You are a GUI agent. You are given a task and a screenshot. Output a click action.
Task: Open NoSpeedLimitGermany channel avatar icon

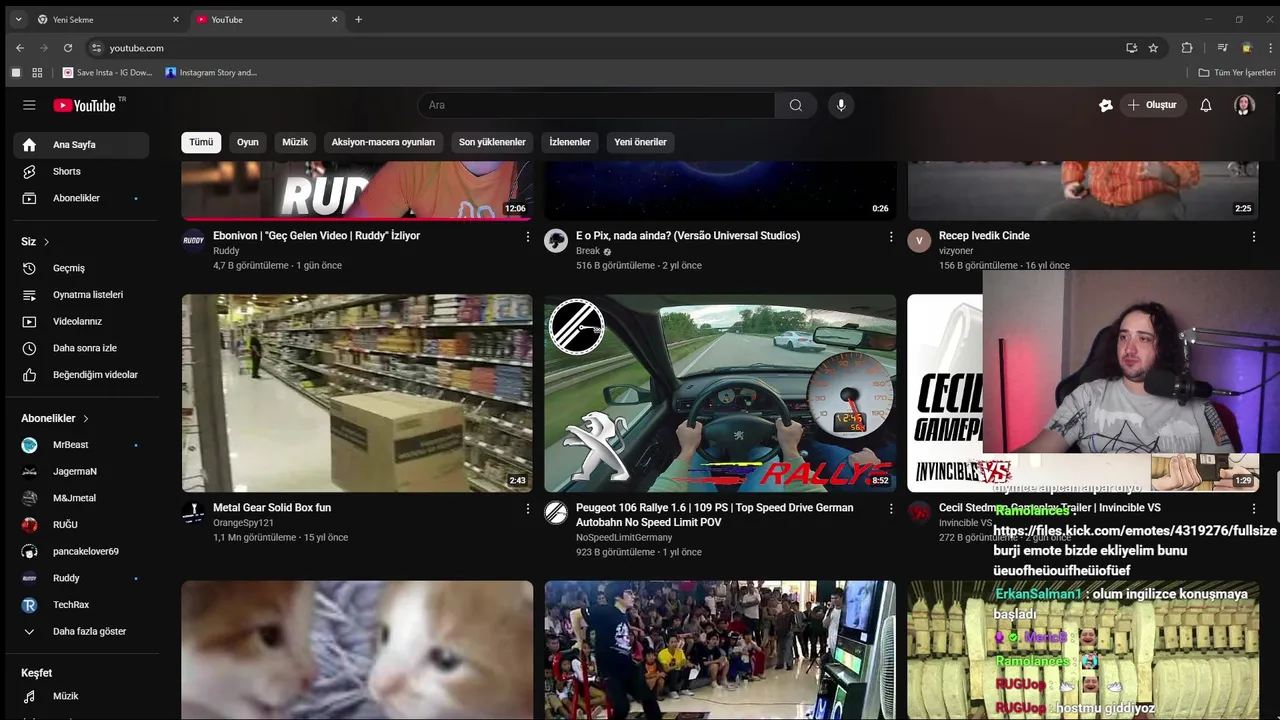(556, 512)
